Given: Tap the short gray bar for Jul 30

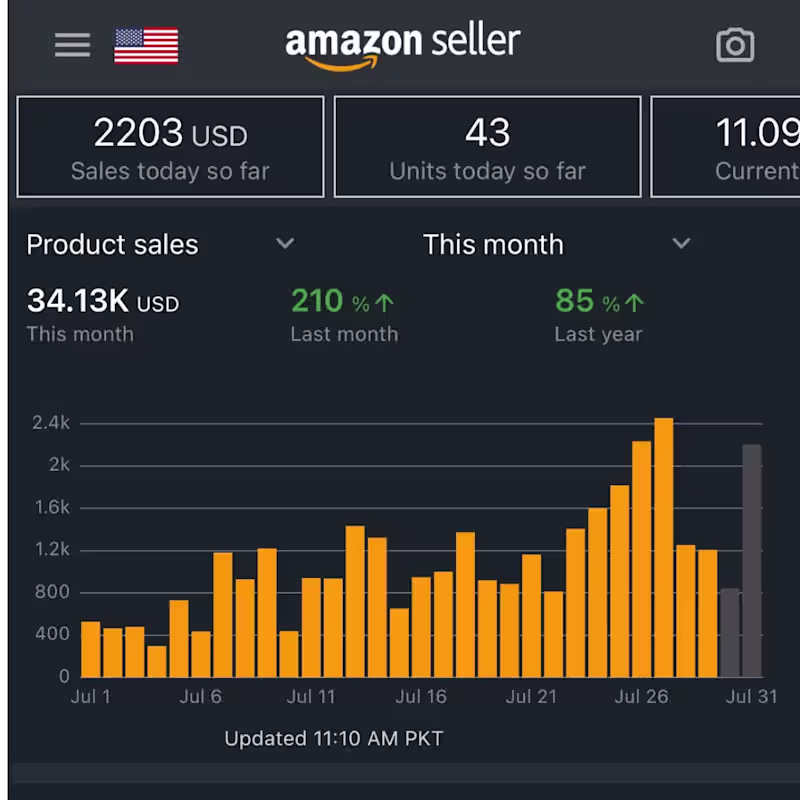Looking at the screenshot, I should [x=730, y=633].
